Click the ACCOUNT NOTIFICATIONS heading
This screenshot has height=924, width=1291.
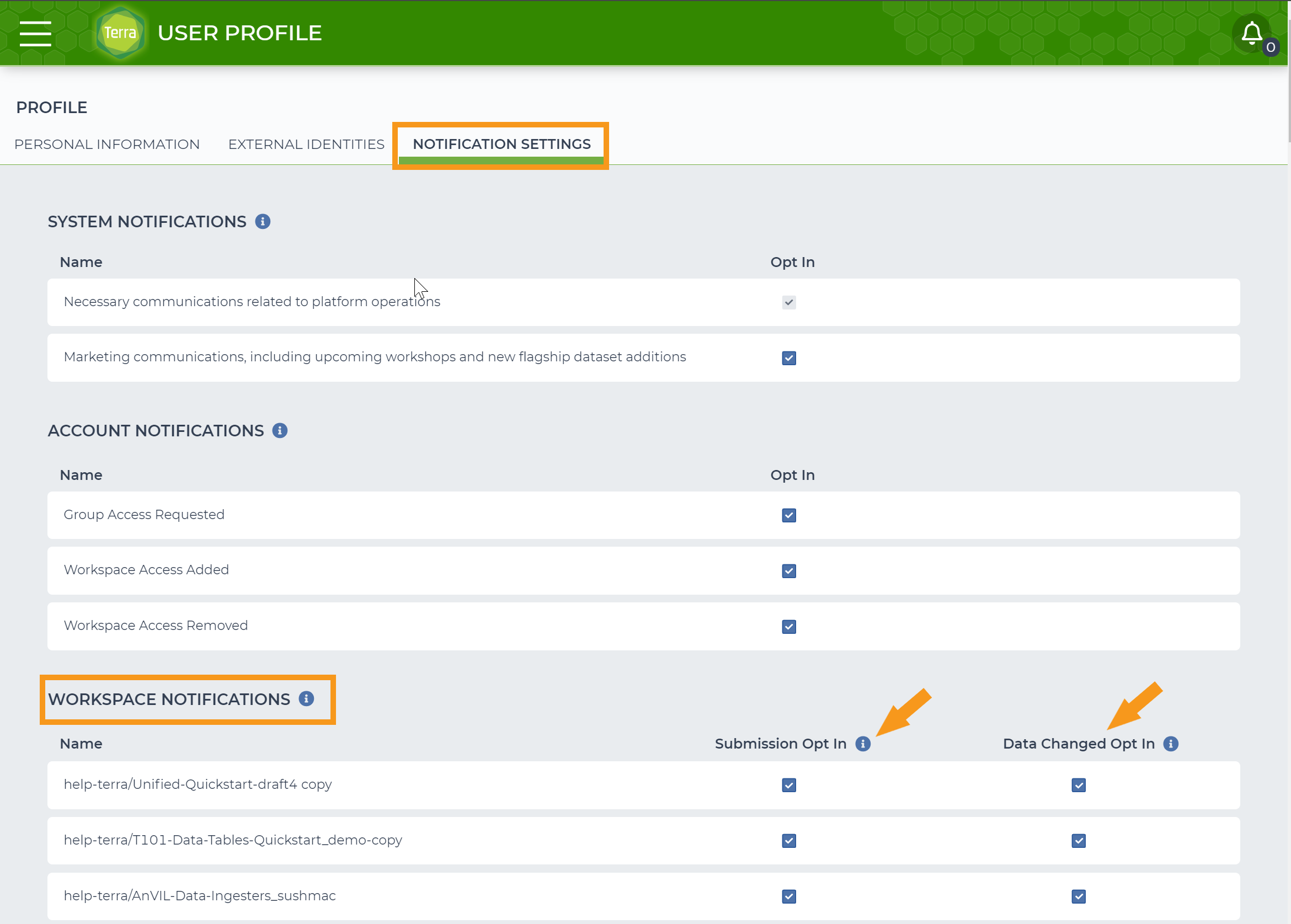click(156, 431)
